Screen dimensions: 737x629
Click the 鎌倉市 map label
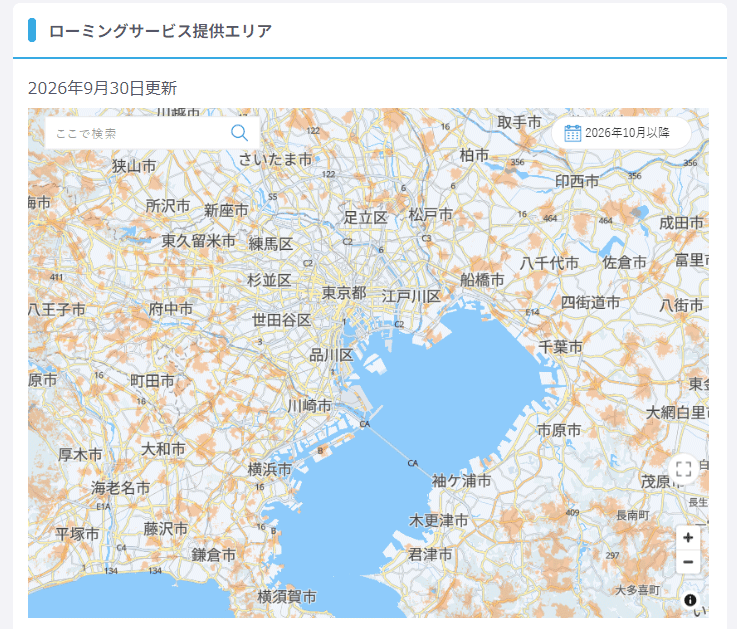213,555
